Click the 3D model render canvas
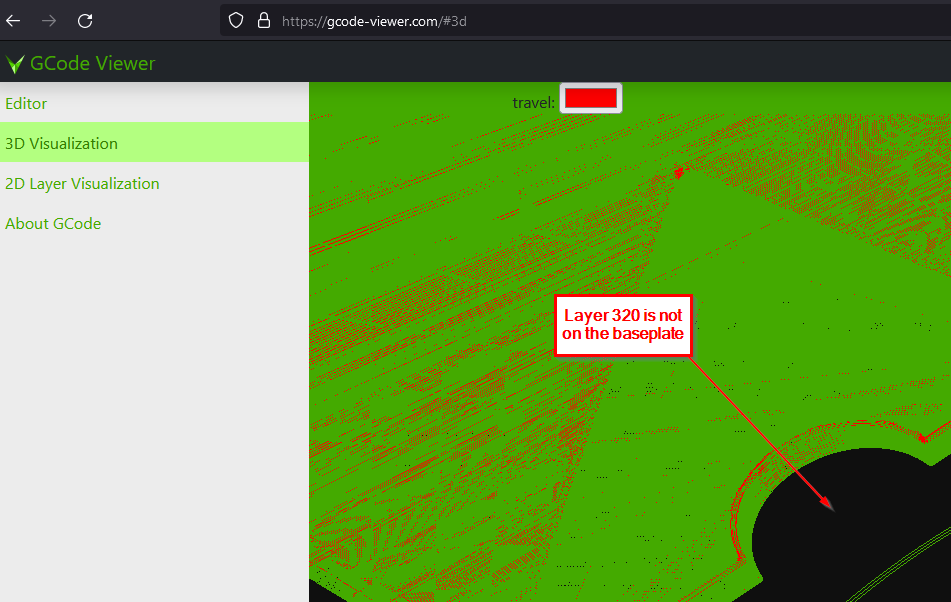 click(630, 358)
